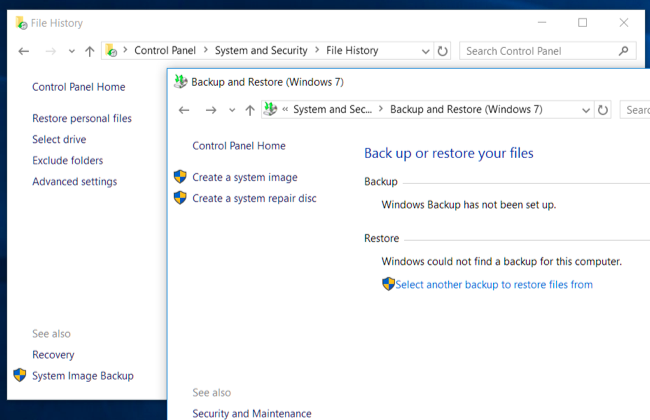The image size is (650, 420).
Task: Go up one level in Backup and Restore window
Action: click(250, 110)
